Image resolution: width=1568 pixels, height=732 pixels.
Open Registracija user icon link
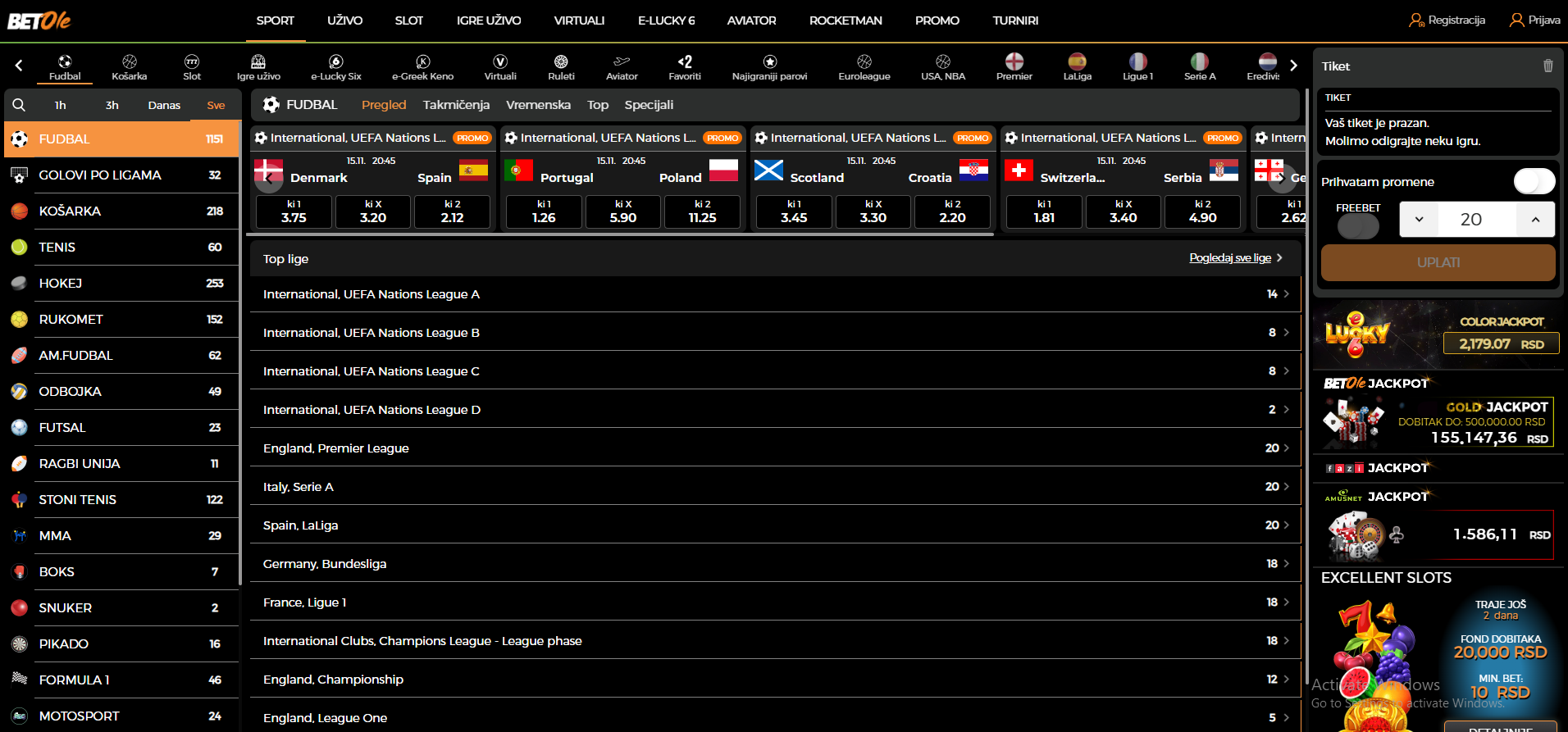[1447, 20]
